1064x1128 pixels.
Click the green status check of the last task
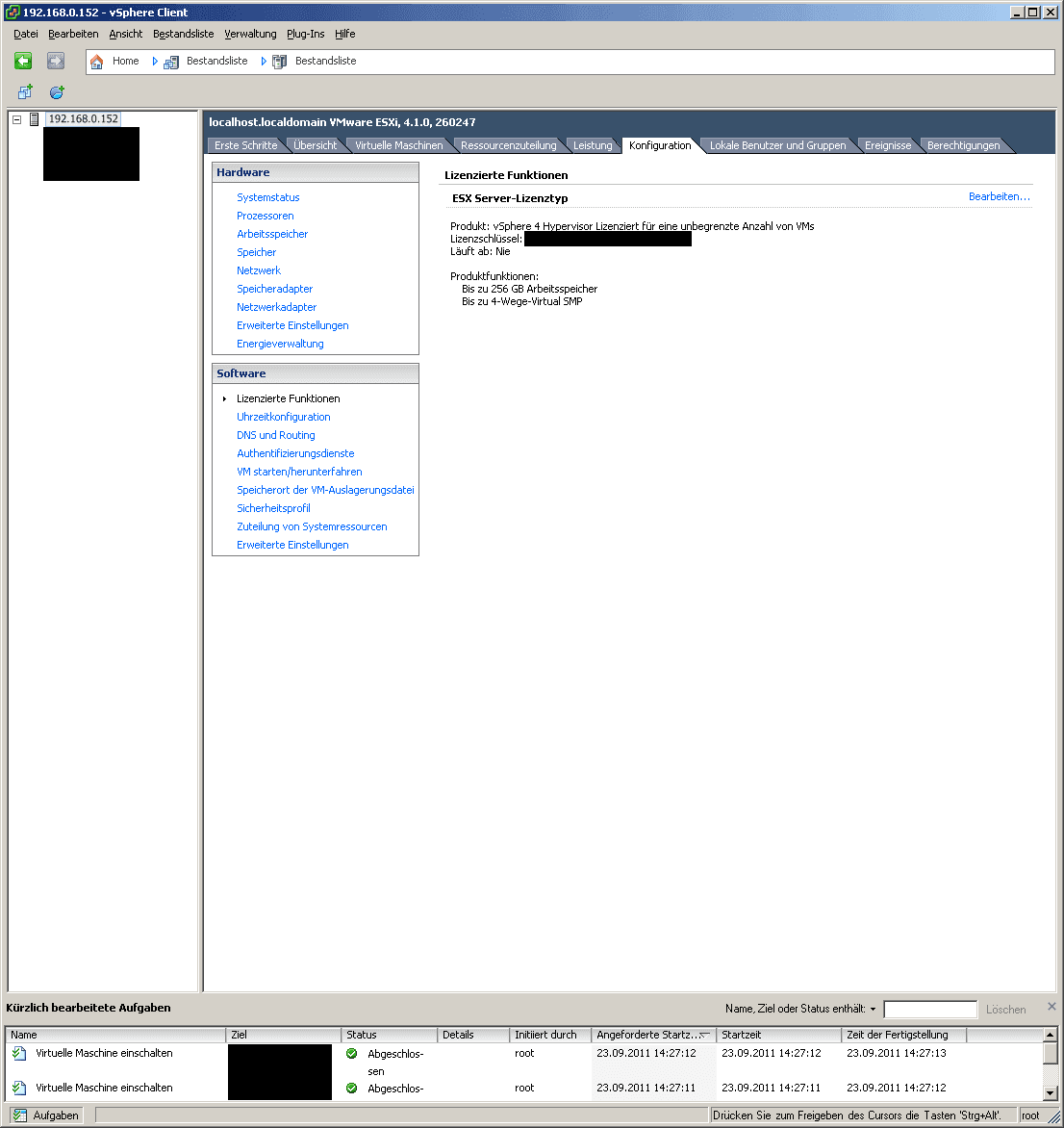[351, 1089]
